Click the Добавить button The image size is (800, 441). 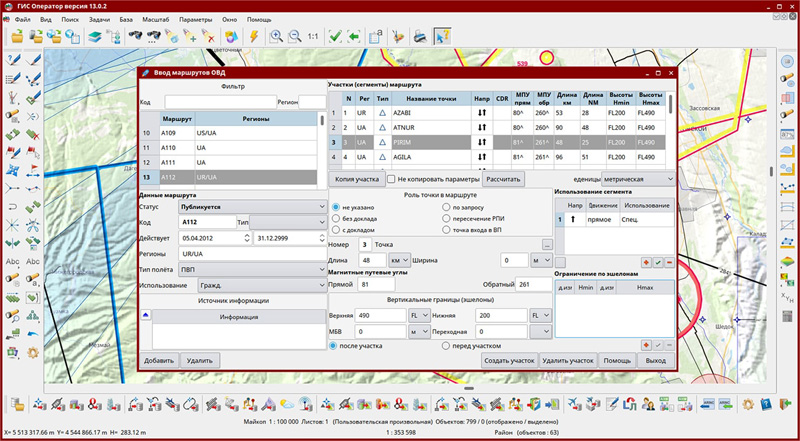[x=159, y=360]
